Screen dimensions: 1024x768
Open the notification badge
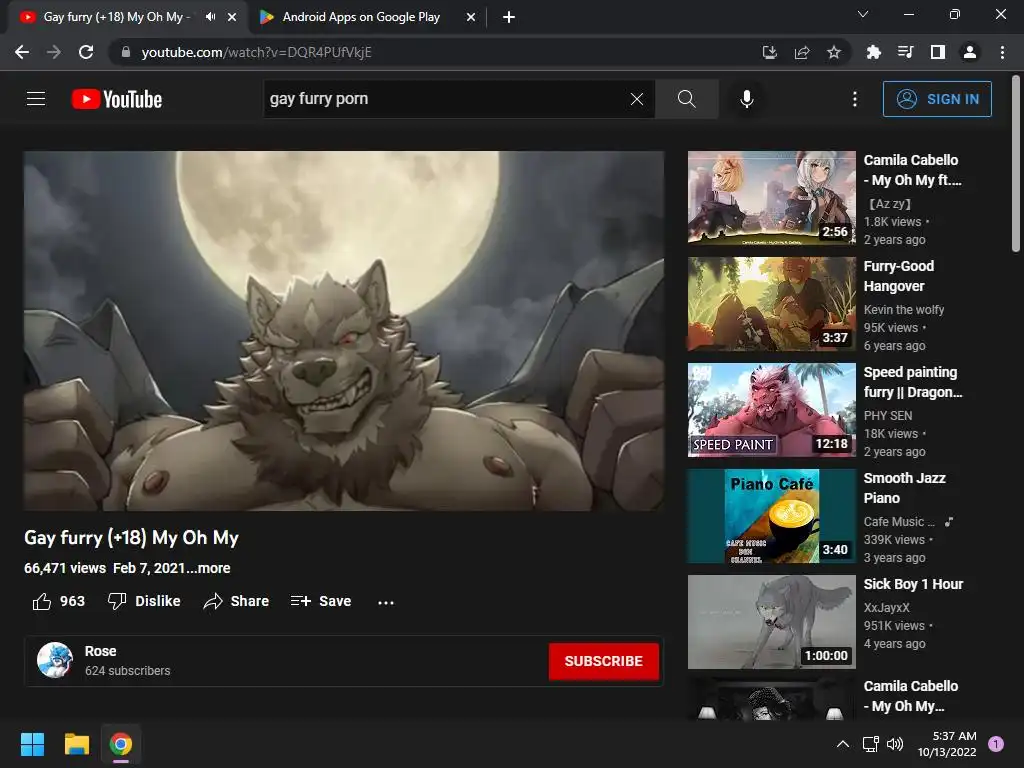(996, 743)
